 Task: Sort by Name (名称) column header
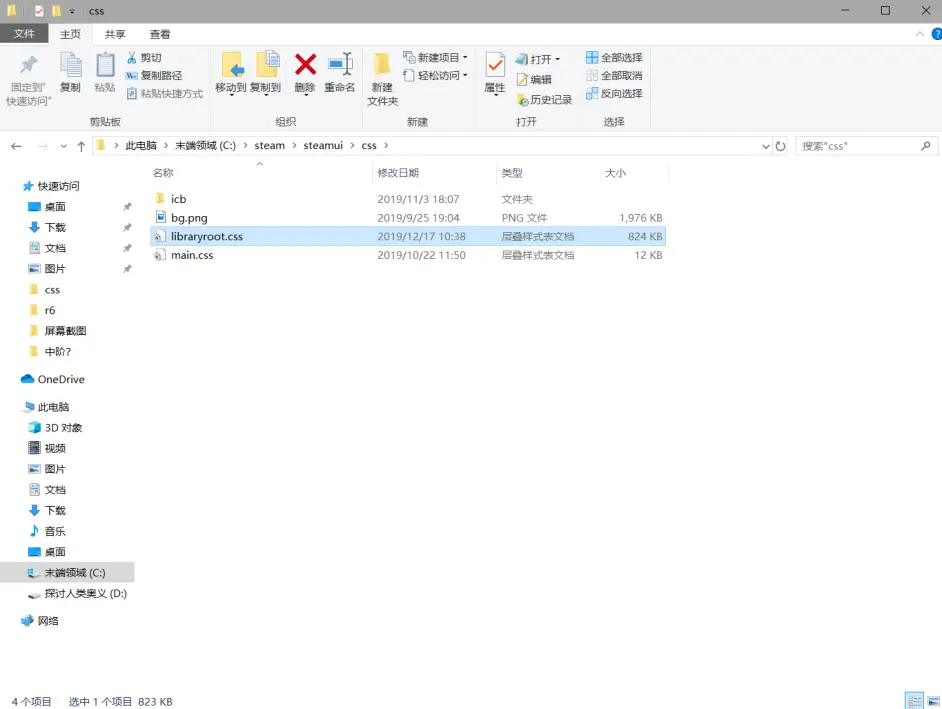click(163, 173)
